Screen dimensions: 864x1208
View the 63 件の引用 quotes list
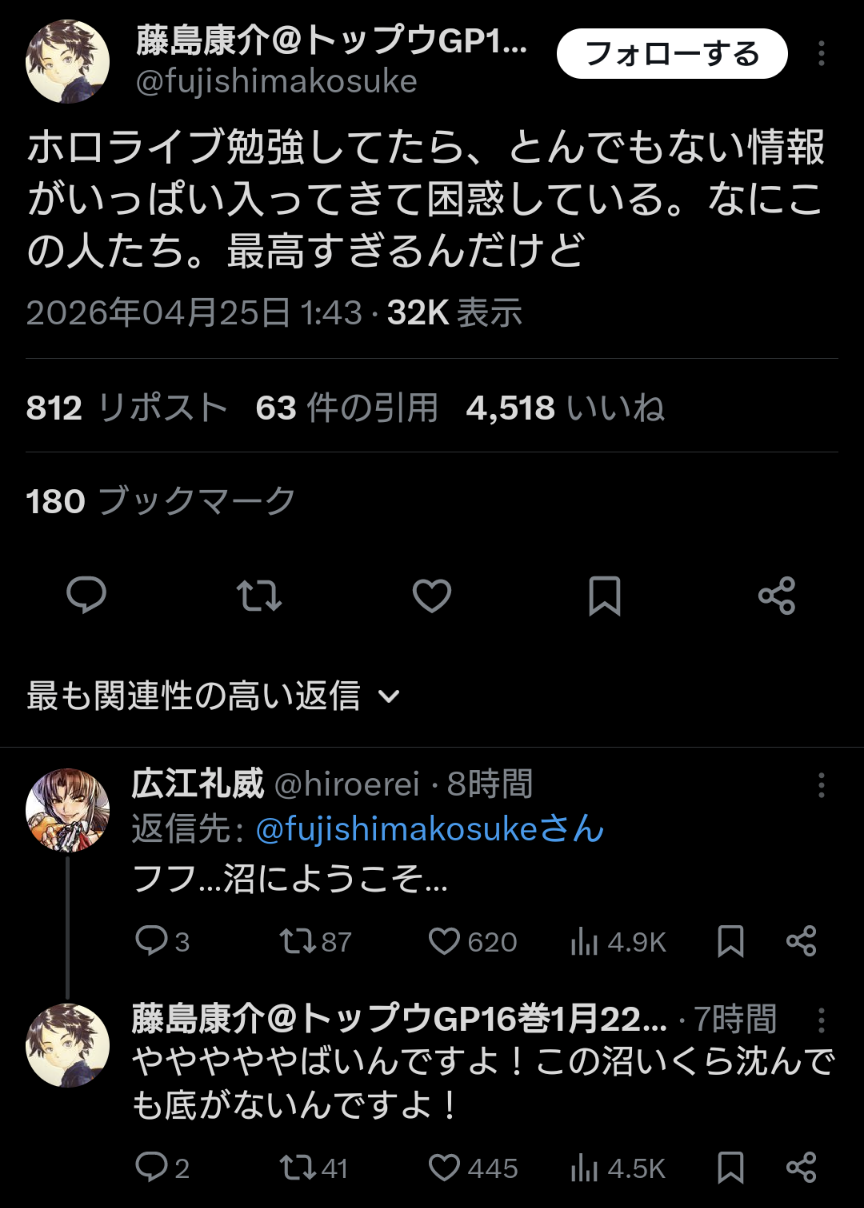pyautogui.click(x=347, y=408)
